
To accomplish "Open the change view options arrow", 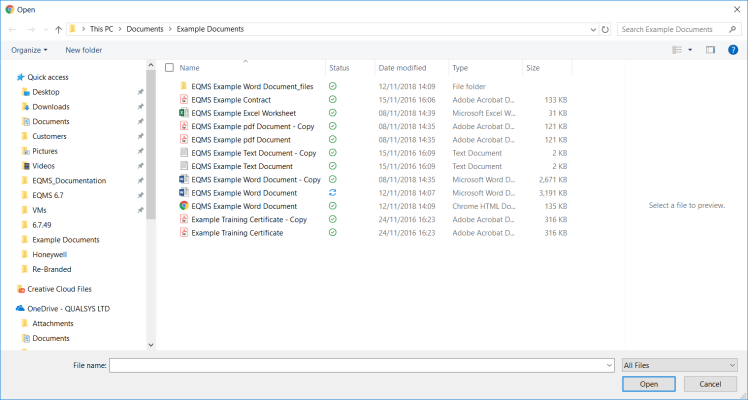I will click(x=690, y=50).
